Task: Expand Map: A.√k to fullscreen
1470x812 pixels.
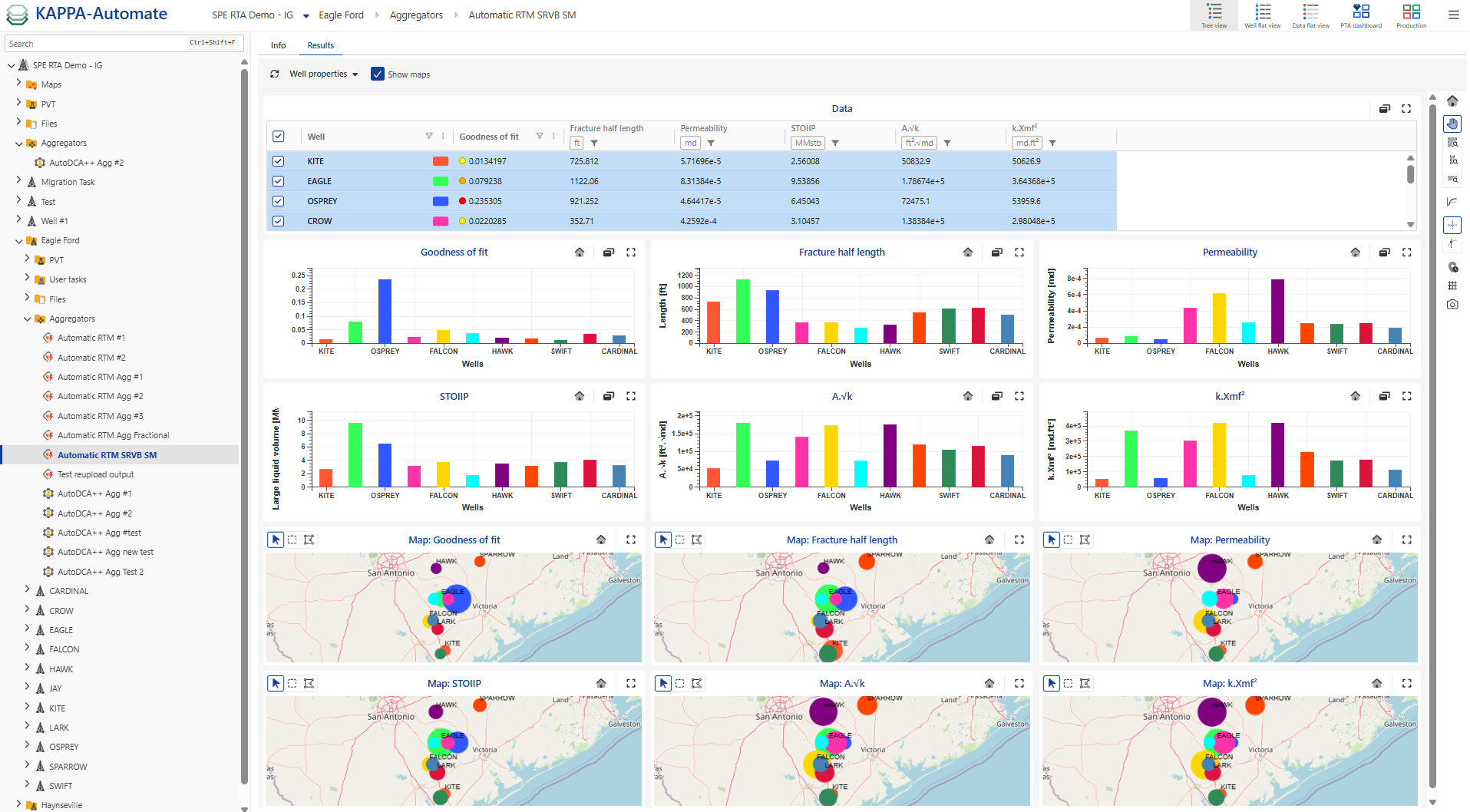Action: click(x=1019, y=683)
